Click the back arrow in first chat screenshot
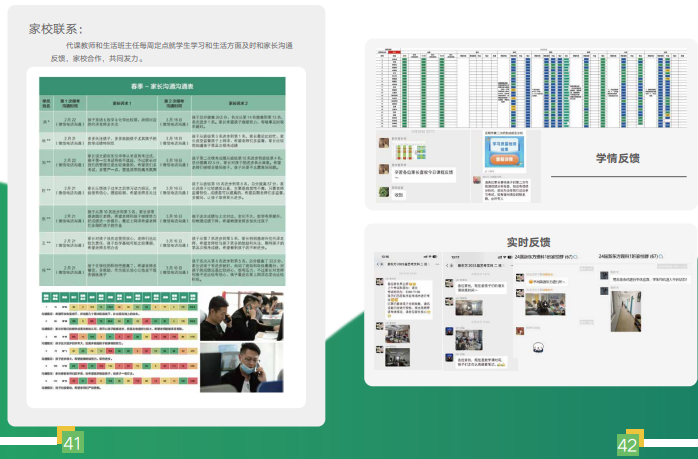 coord(379,264)
